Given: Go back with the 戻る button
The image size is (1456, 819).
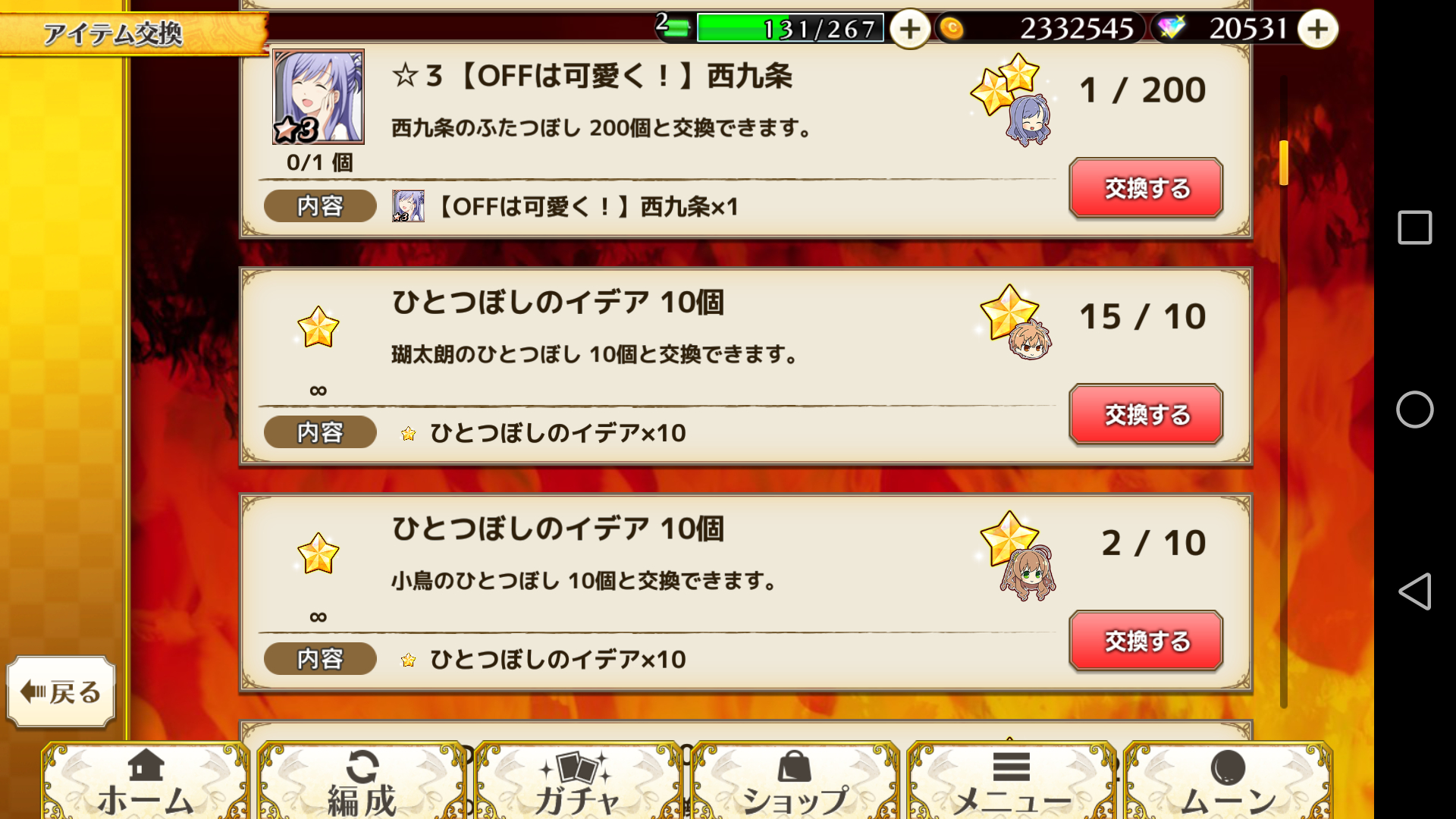Looking at the screenshot, I should pos(61,692).
